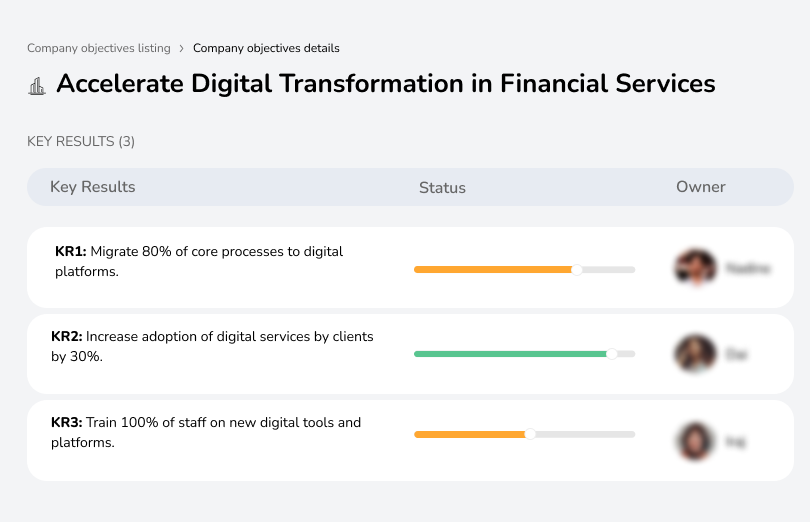This screenshot has width=810, height=522.
Task: Select the Accelerate Digital Transformation title
Action: tap(386, 84)
